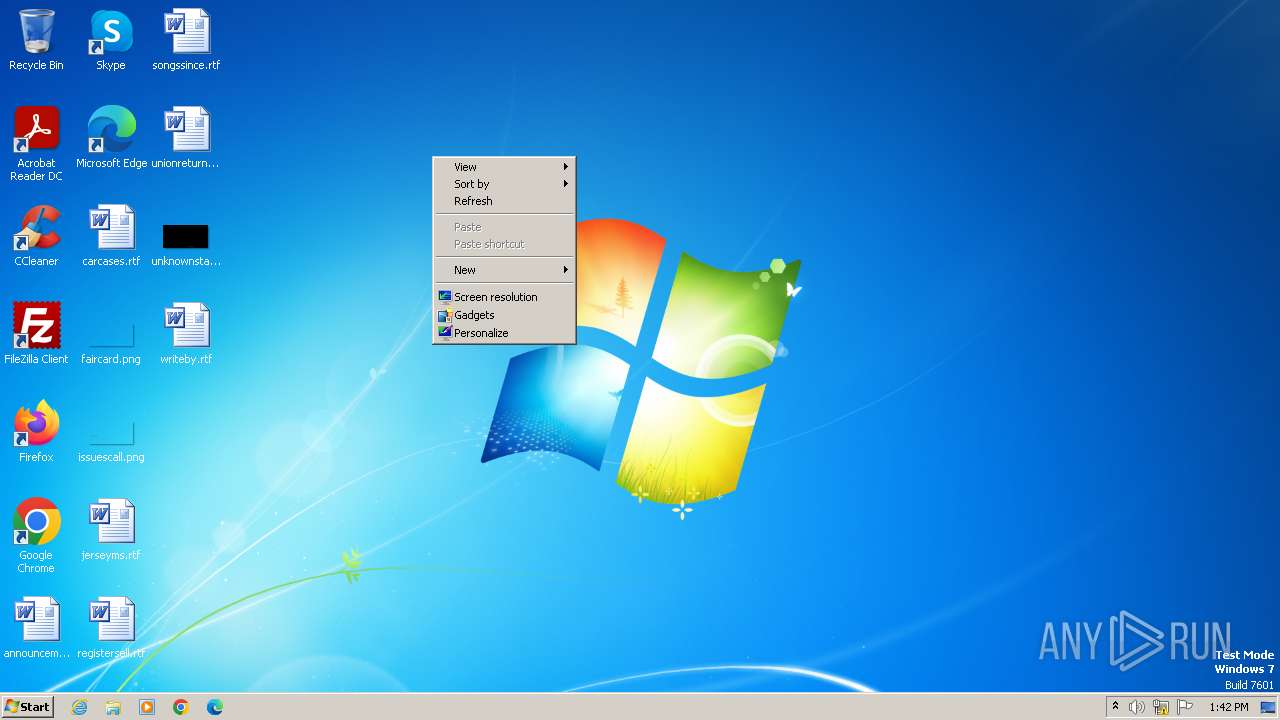Select the FileZilla Client shortcut
The width and height of the screenshot is (1280, 720).
36,334
